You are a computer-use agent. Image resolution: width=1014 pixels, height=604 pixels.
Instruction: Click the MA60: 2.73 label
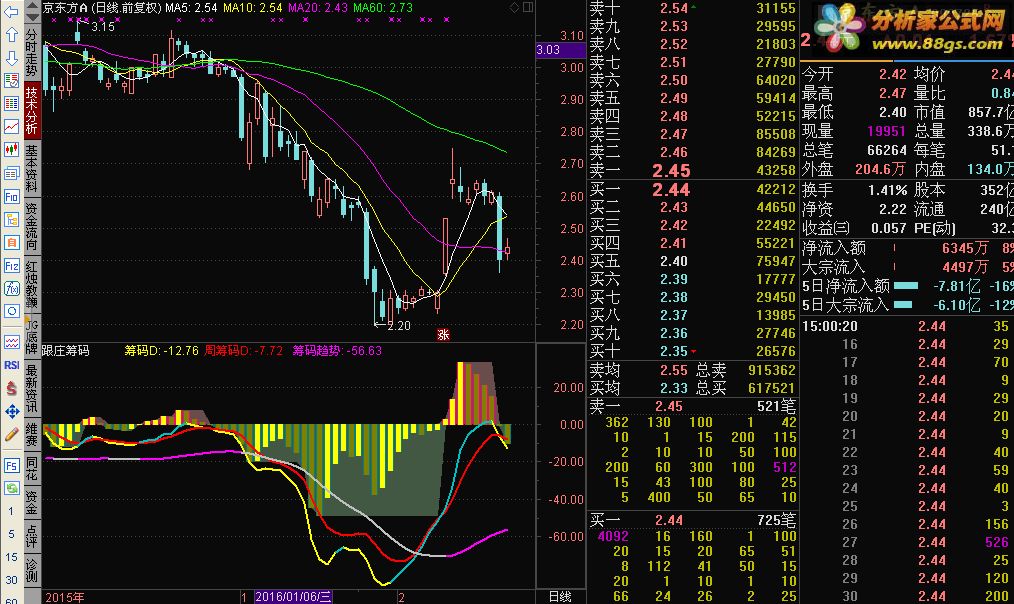pos(383,8)
